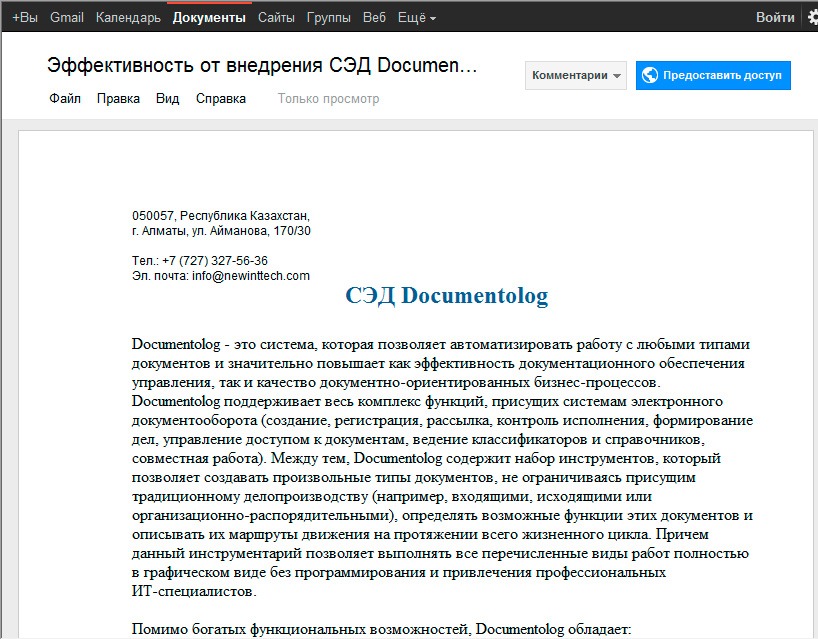Click Предоставить доступ button
Viewport: 818px width, 639px height.
(713, 75)
